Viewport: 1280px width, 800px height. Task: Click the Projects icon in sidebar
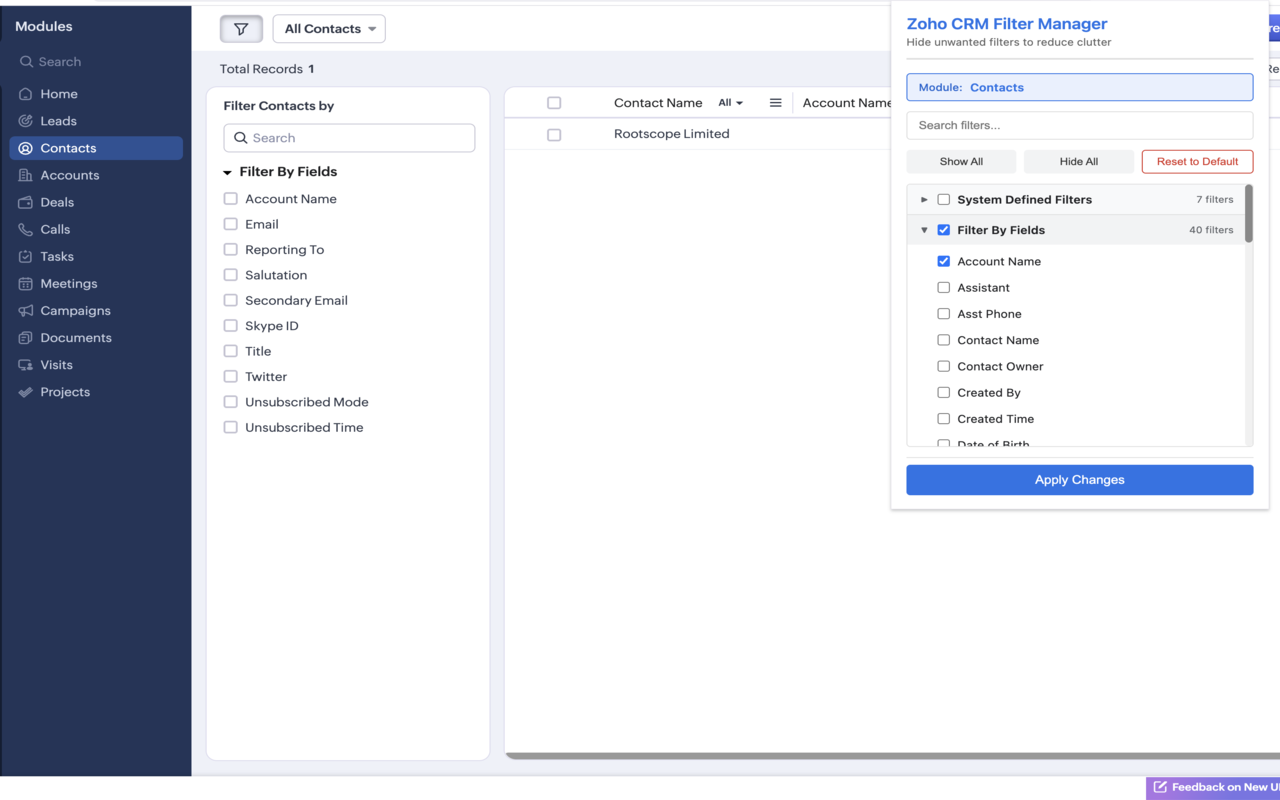[26, 392]
